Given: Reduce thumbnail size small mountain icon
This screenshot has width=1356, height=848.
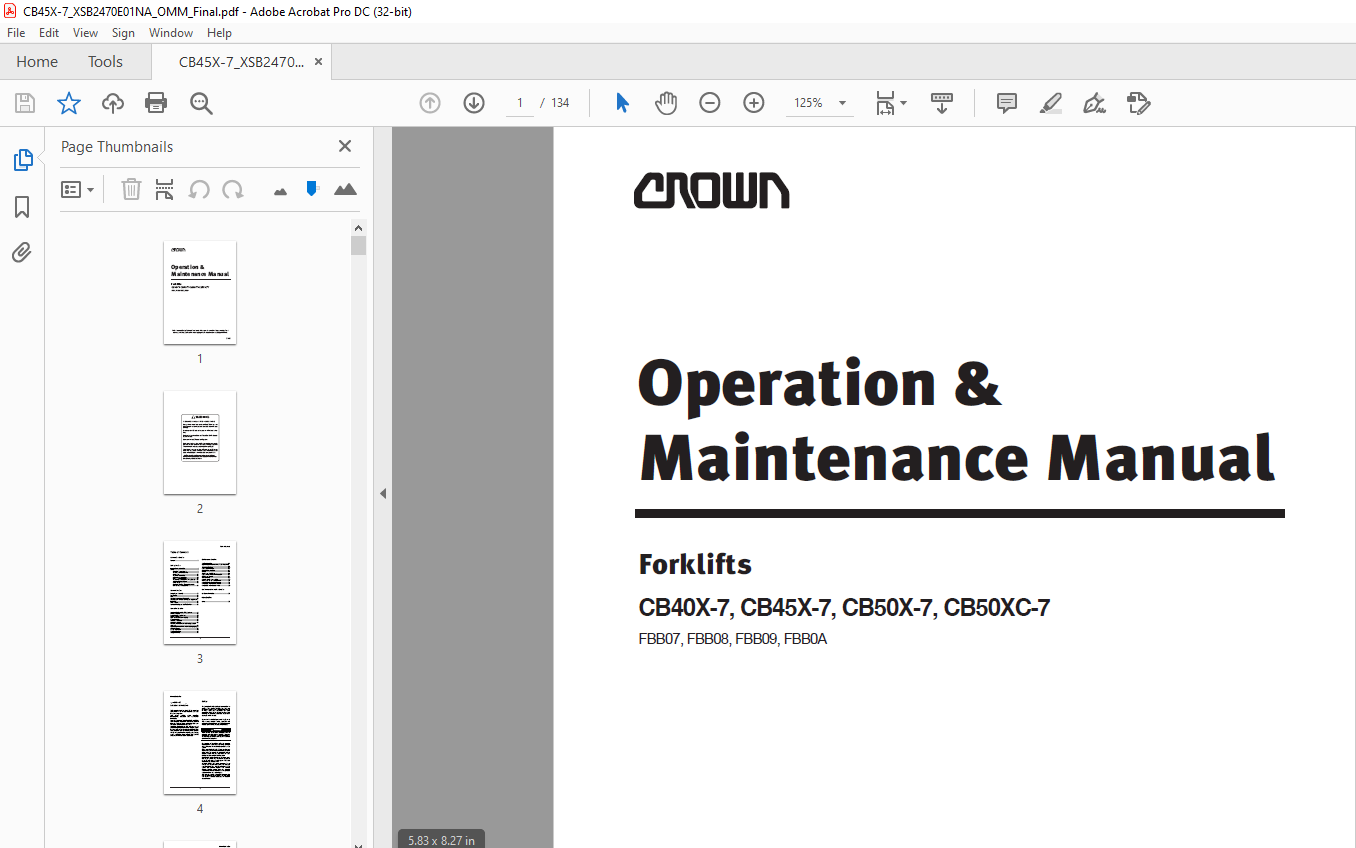Looking at the screenshot, I should (280, 190).
